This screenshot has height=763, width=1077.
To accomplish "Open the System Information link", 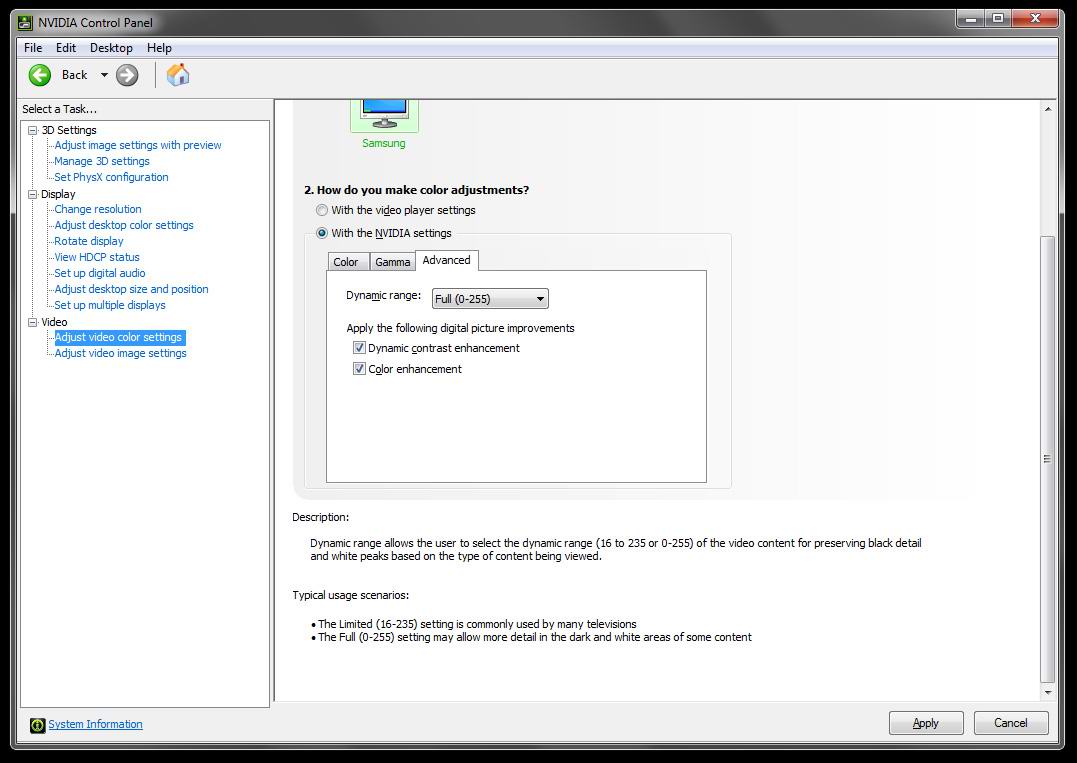I will (95, 724).
